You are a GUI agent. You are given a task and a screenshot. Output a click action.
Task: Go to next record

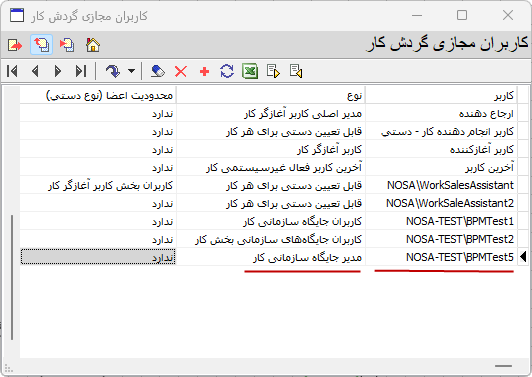[58, 71]
